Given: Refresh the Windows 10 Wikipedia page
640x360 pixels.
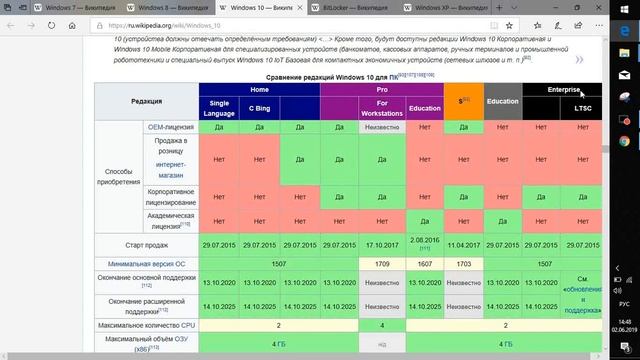Looking at the screenshot, I should tap(51, 25).
